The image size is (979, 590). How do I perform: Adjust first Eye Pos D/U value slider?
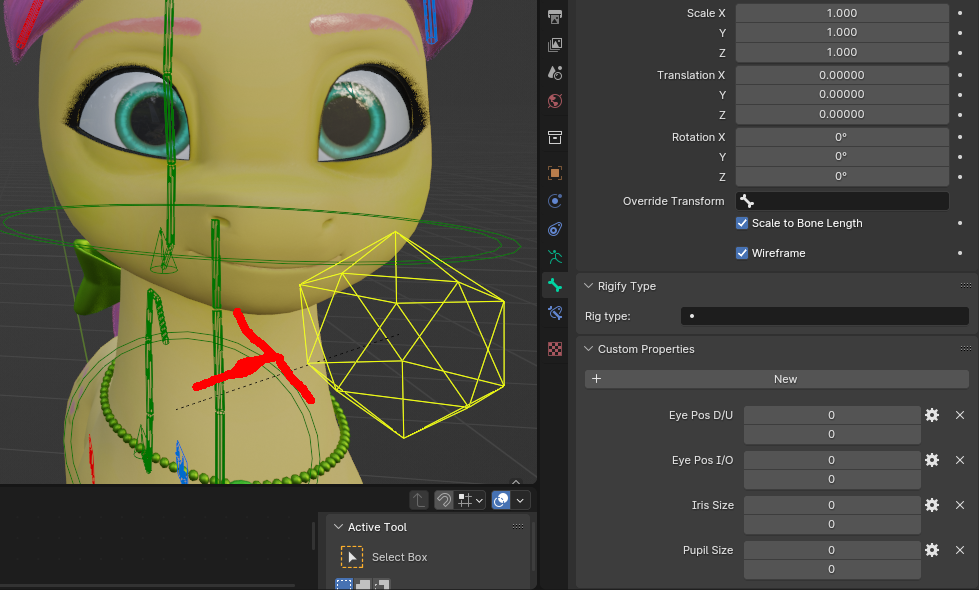(832, 415)
